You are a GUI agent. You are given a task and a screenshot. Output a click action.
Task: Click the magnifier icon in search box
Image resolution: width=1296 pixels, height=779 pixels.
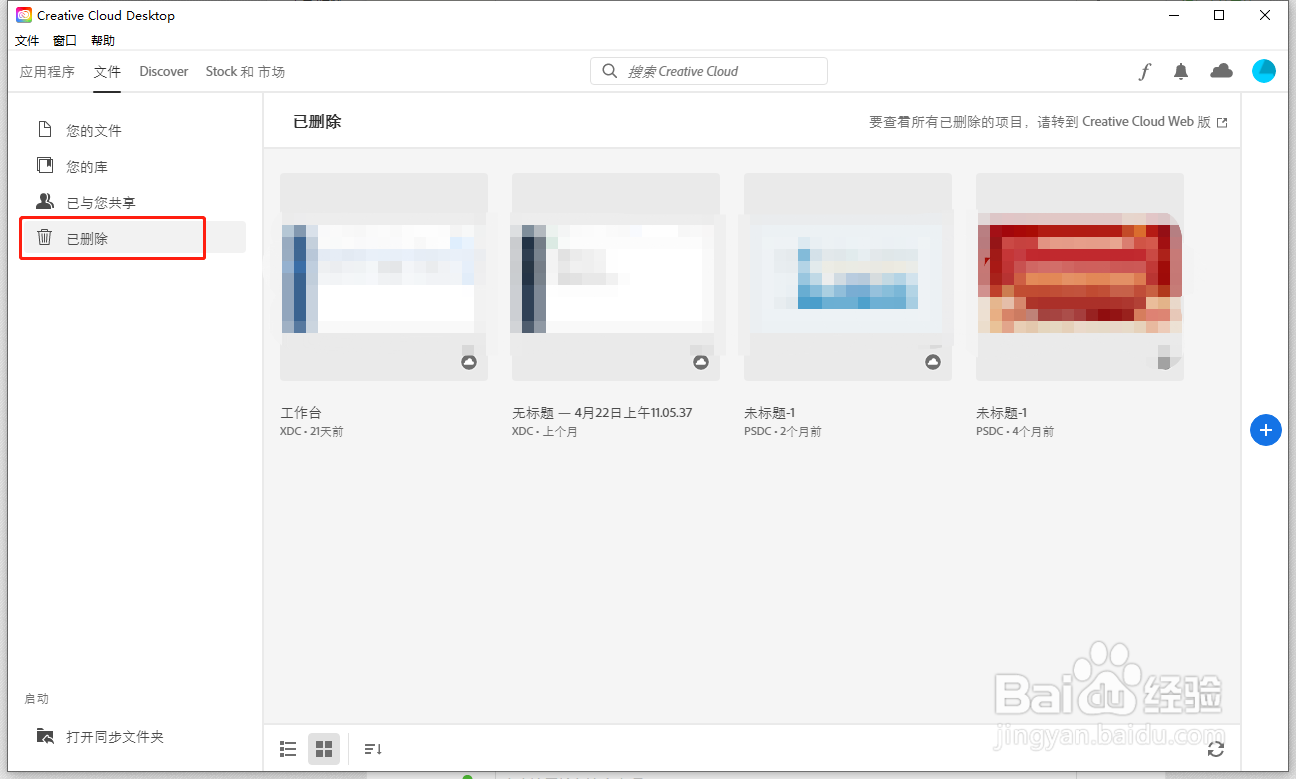(x=609, y=71)
